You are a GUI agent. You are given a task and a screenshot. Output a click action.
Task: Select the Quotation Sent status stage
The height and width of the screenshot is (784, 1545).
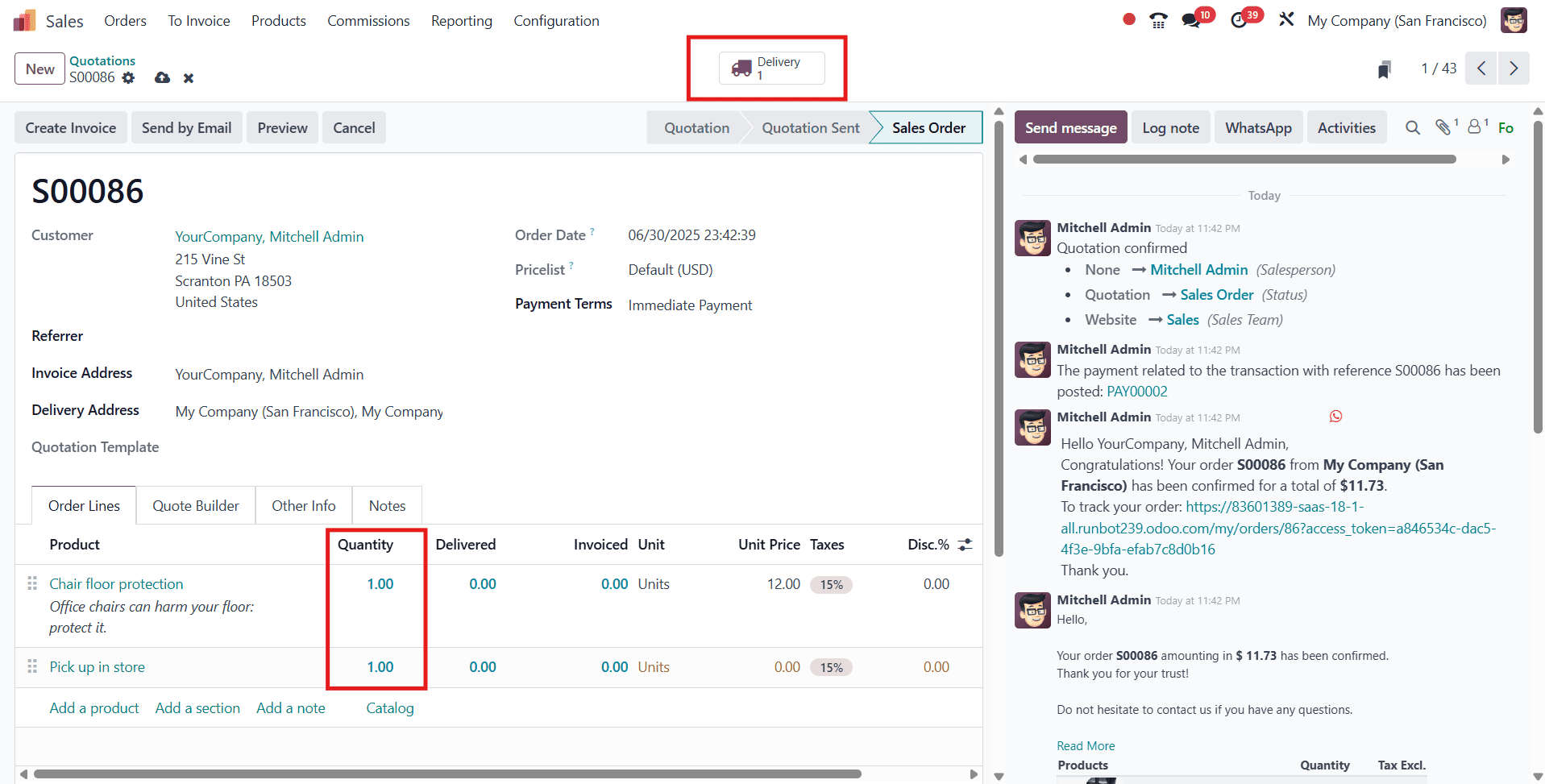coord(811,128)
